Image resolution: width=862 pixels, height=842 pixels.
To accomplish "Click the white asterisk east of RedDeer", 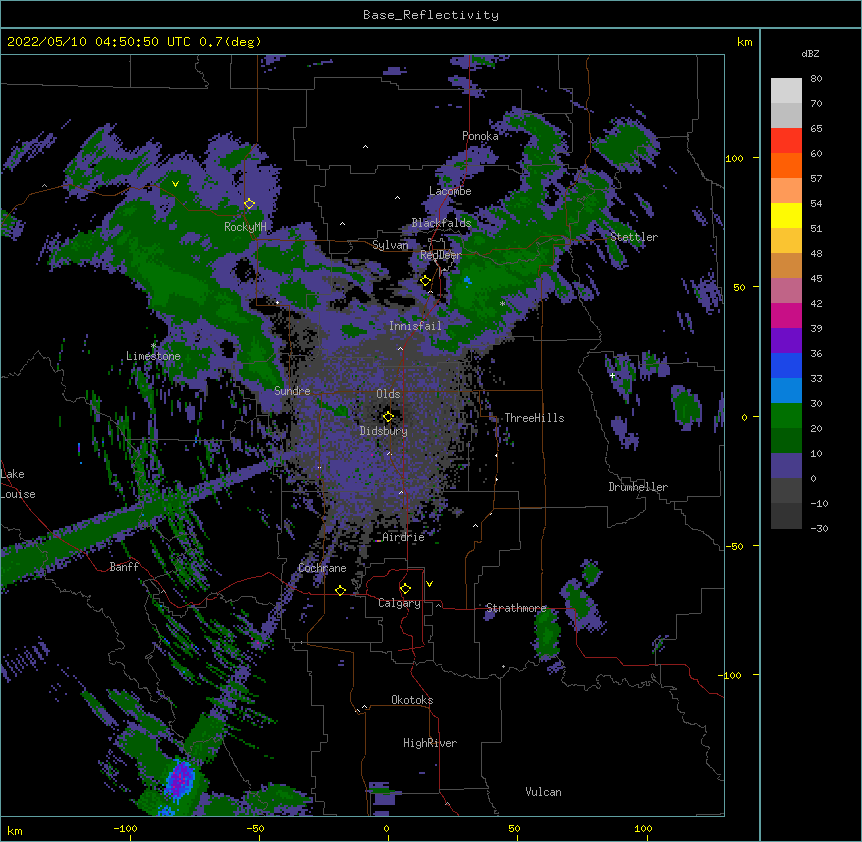I will pos(502,303).
